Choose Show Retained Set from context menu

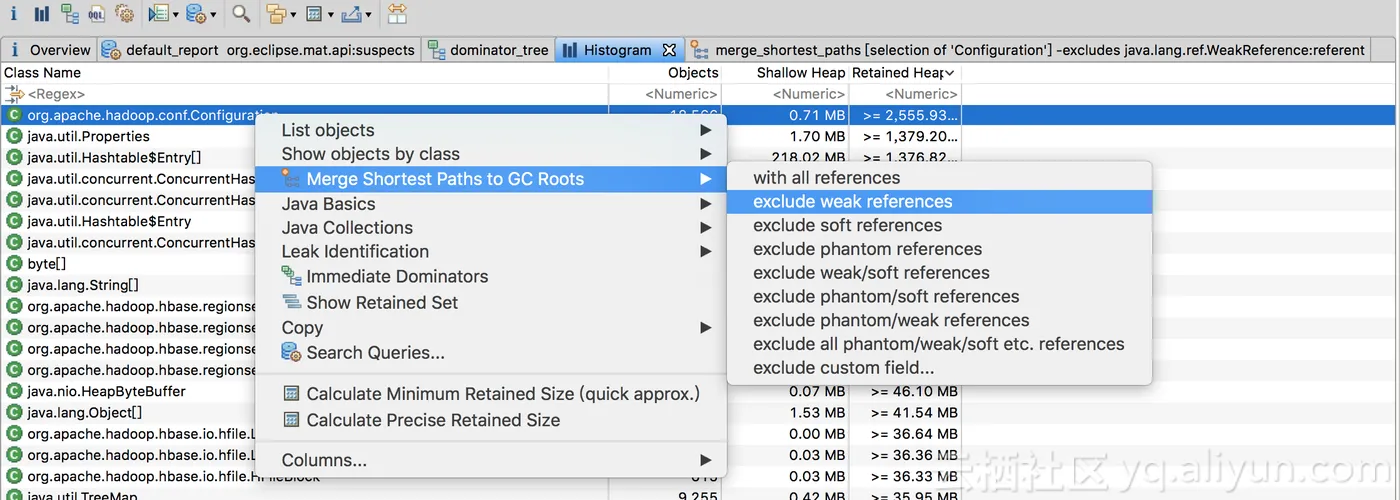point(382,303)
